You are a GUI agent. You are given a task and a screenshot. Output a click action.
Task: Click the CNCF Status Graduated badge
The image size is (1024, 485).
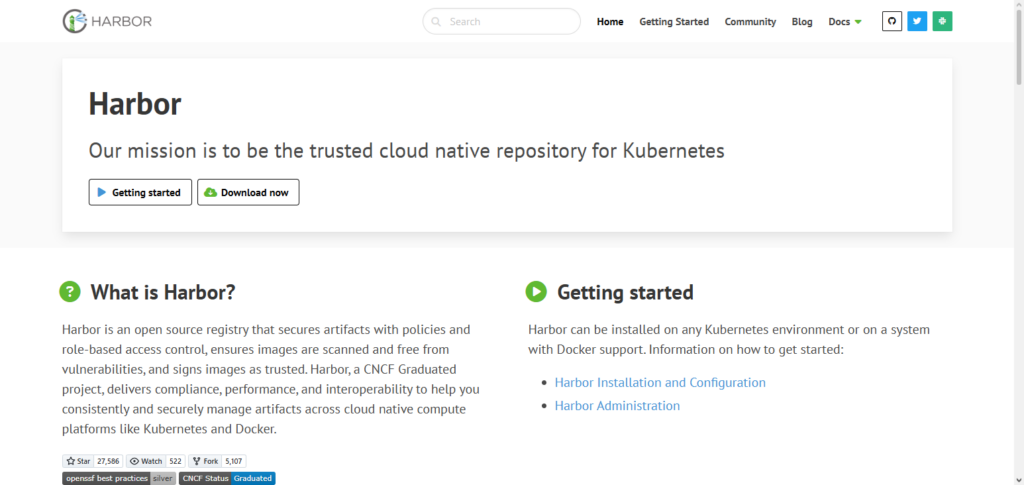pos(227,478)
